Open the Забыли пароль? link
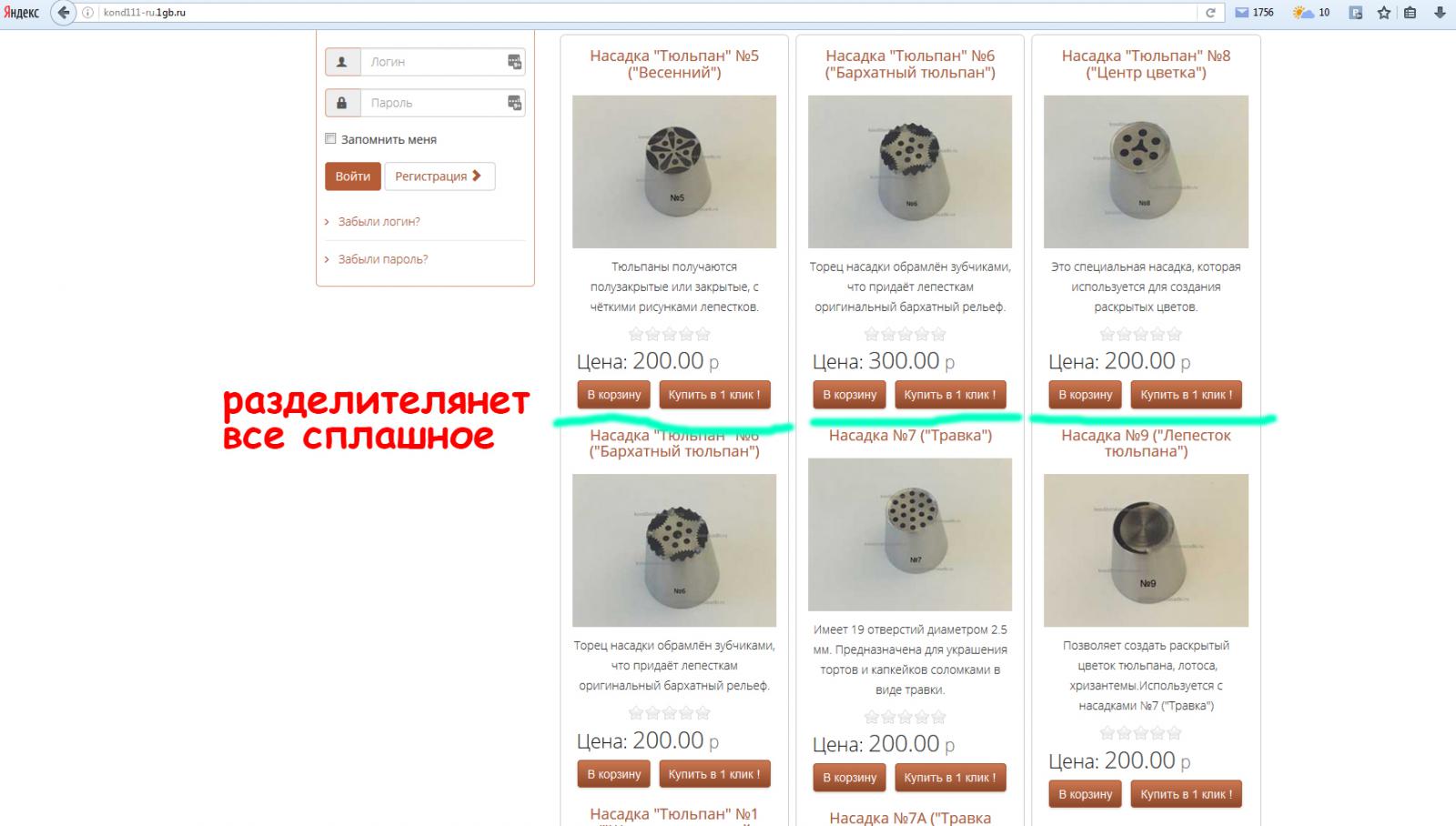1456x826 pixels. click(383, 259)
